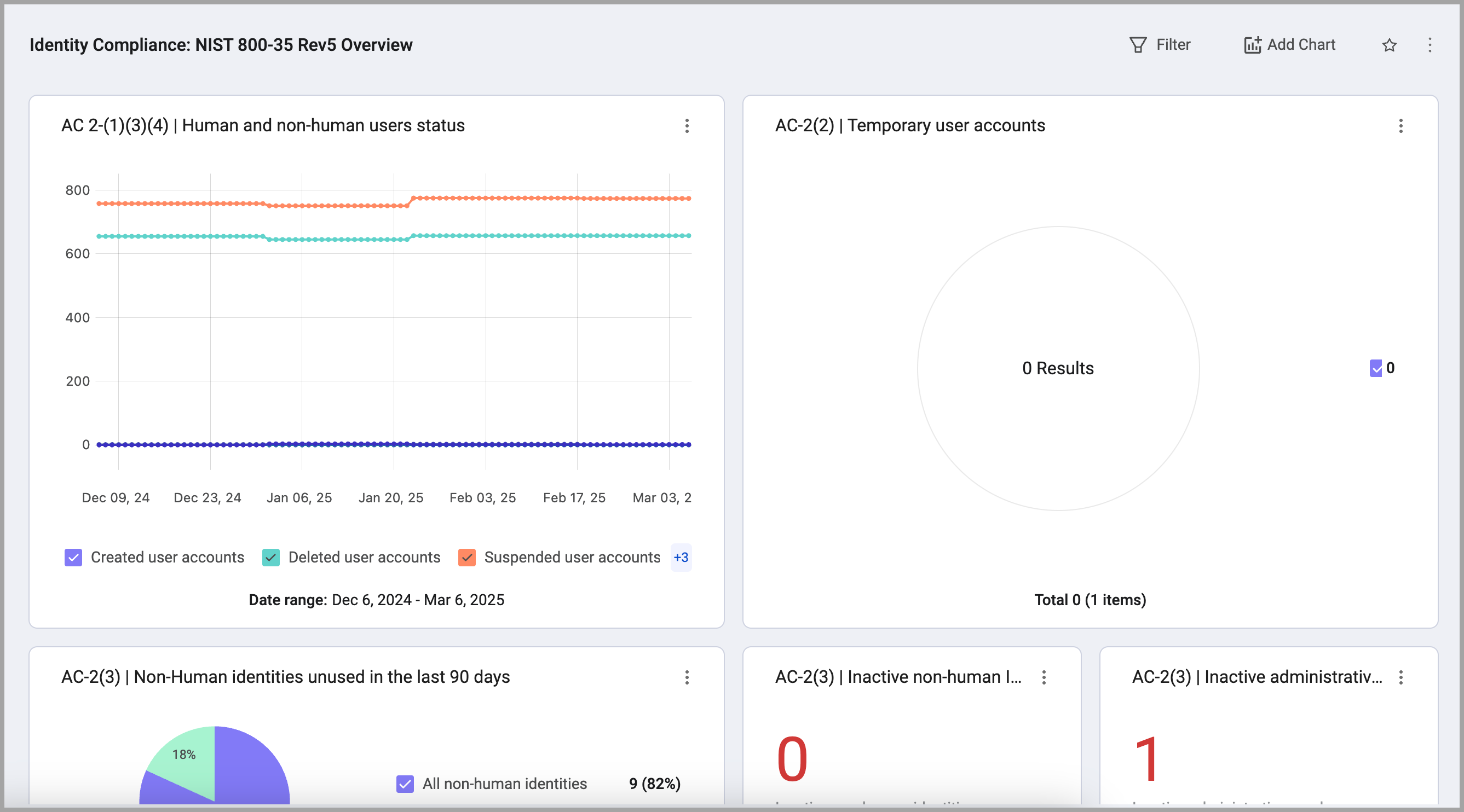Viewport: 1464px width, 812px height.
Task: Open options for Inactive administrative widget
Action: coord(1400,677)
